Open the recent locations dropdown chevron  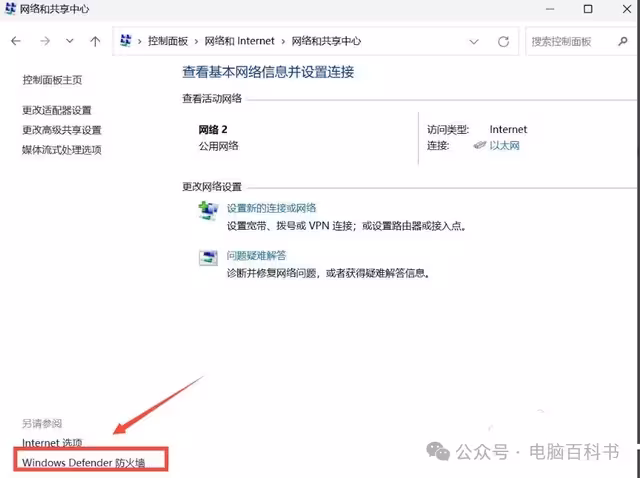pos(69,42)
